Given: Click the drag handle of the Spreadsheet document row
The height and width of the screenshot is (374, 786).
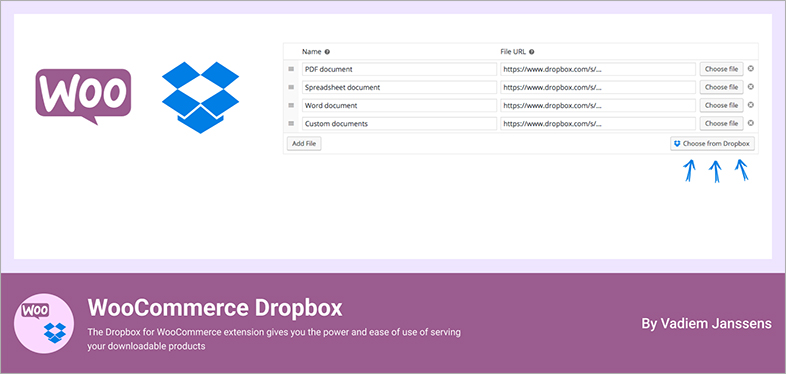Looking at the screenshot, I should [x=291, y=87].
